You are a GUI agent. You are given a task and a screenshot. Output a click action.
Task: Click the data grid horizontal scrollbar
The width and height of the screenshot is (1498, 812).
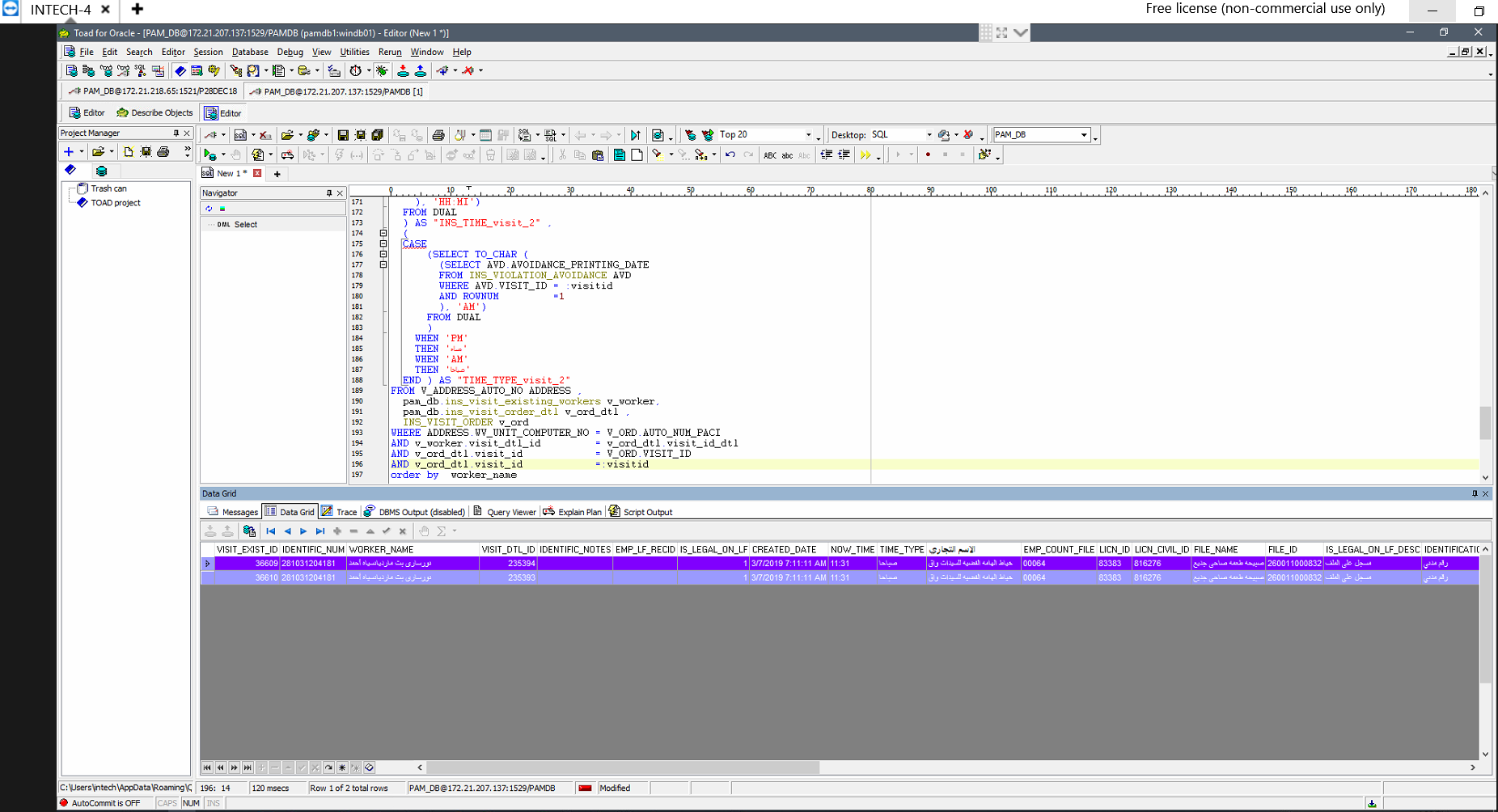tap(623, 768)
